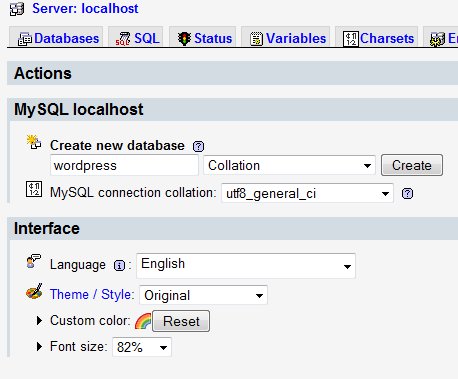Click the server icon beside Server: localhost
The width and height of the screenshot is (458, 379).
[x=17, y=9]
